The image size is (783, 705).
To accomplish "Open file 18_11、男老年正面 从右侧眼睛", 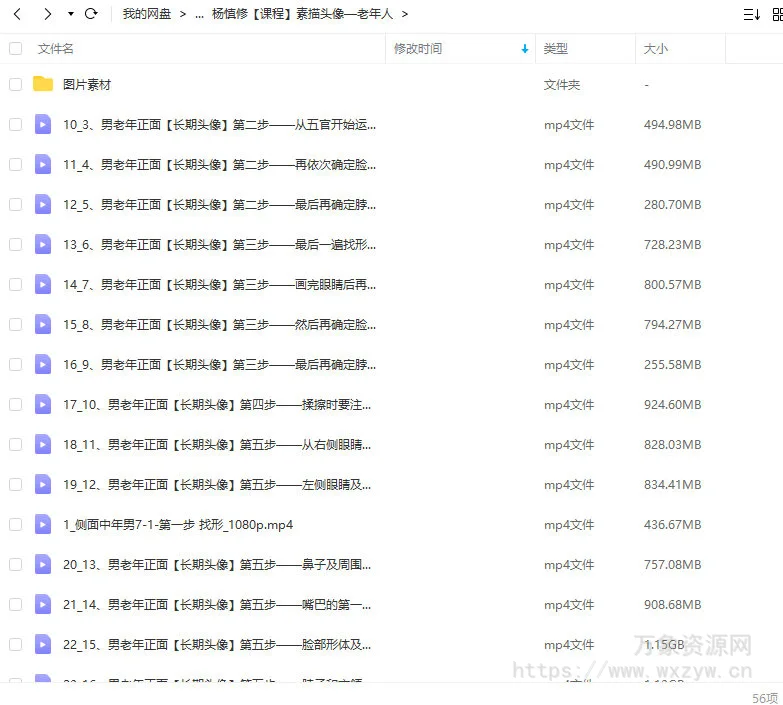I will pos(217,444).
